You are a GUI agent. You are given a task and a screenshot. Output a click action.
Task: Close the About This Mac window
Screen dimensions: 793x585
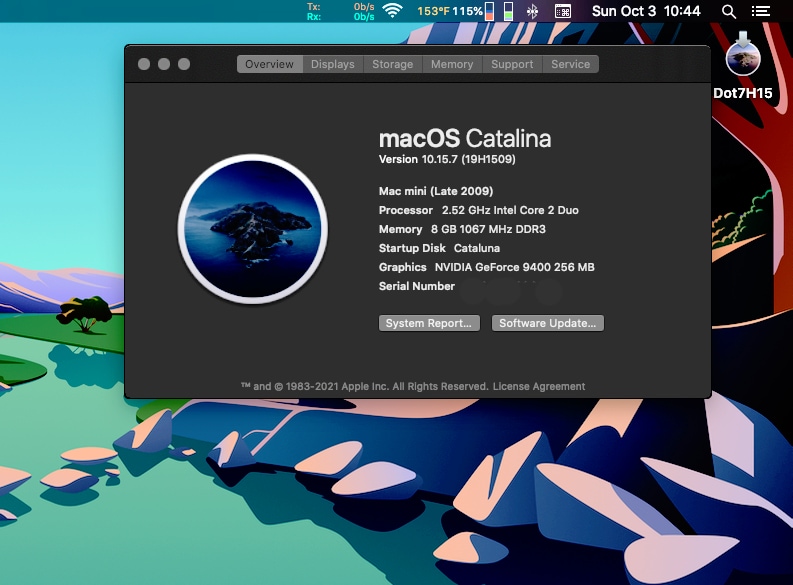[x=144, y=64]
